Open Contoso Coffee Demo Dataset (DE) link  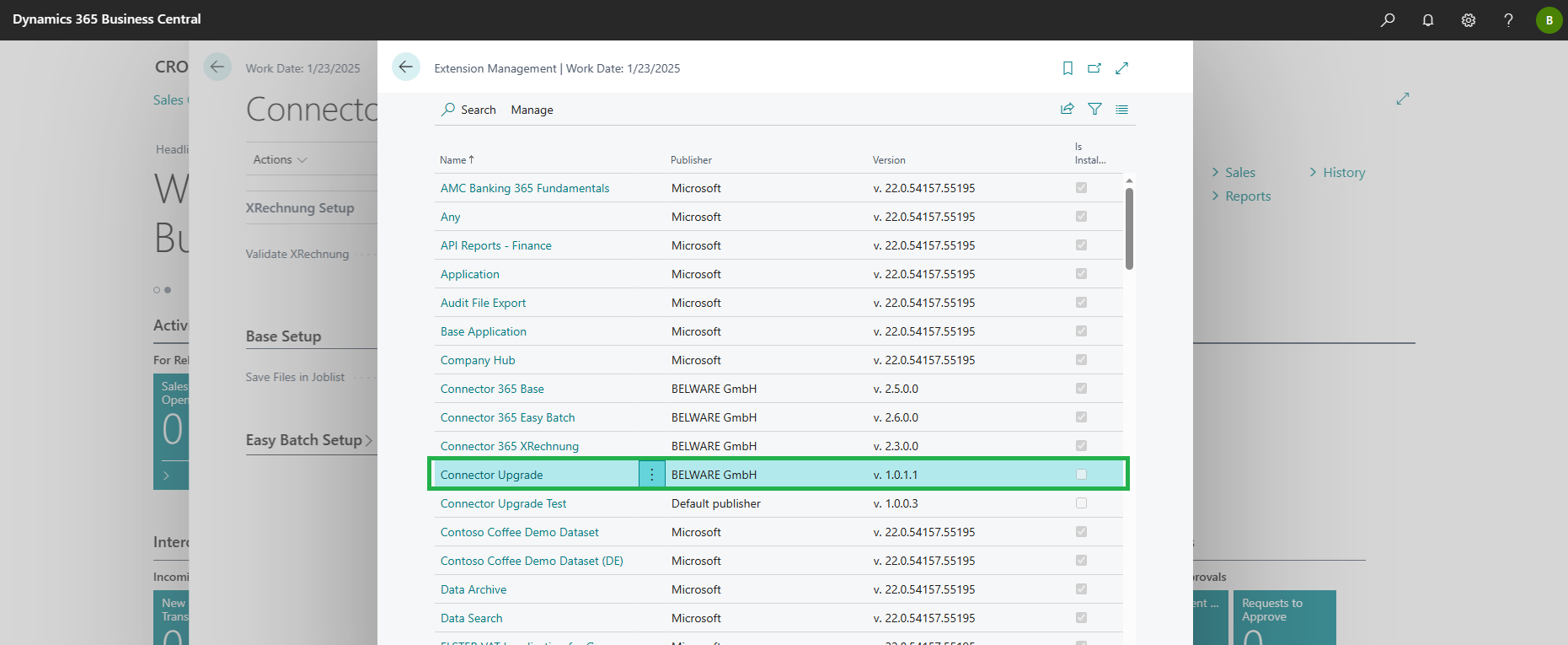(x=532, y=561)
